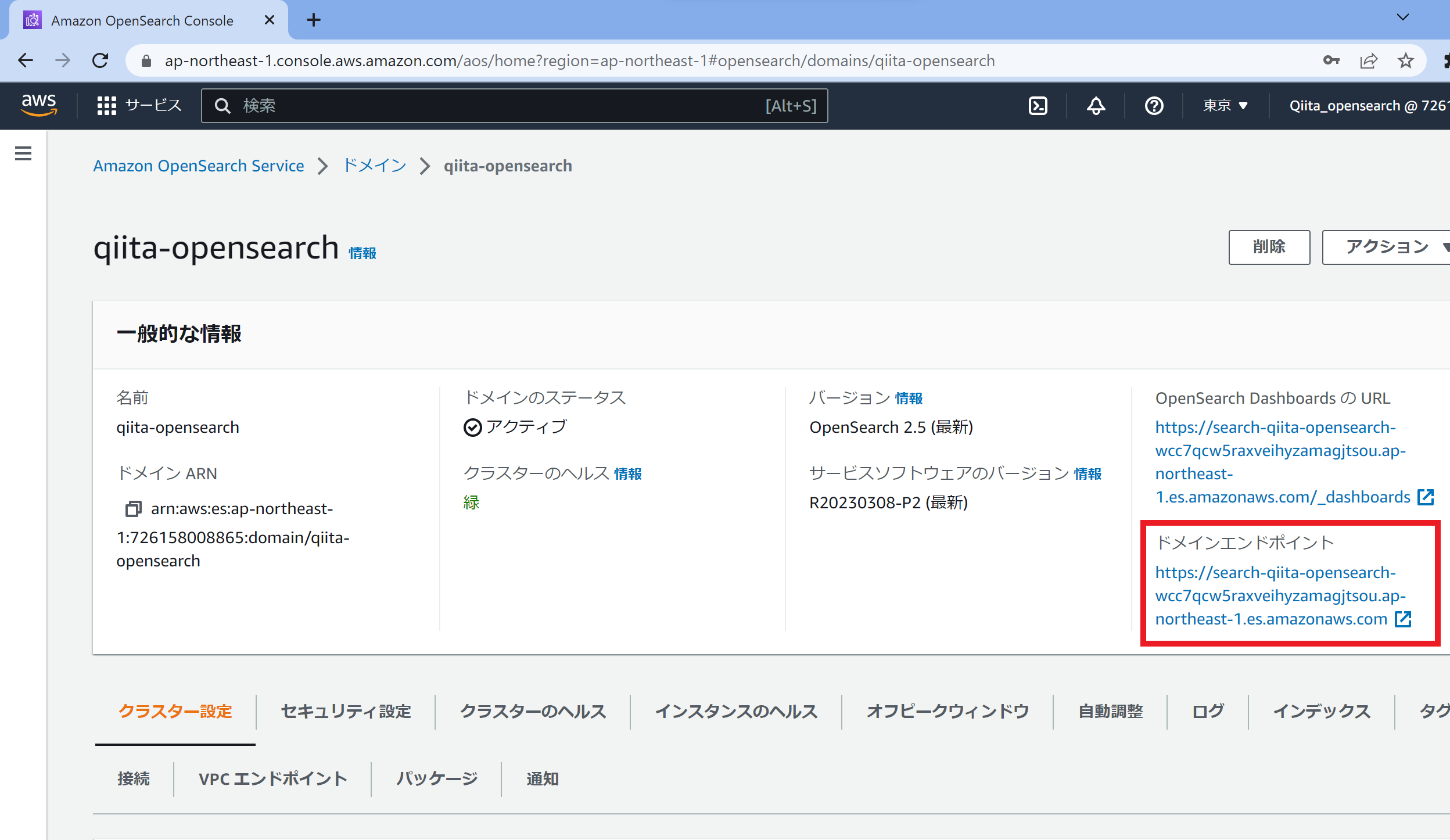Open the share page icon in address bar
The height and width of the screenshot is (840, 1450).
[x=1369, y=60]
